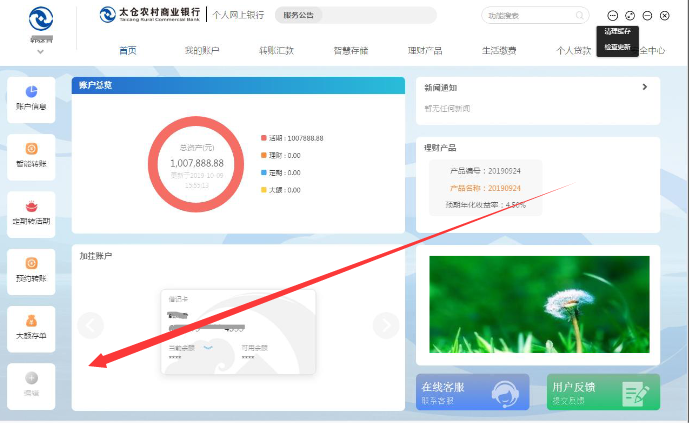Click the 借记卡 bank card

pyautogui.click(x=238, y=332)
